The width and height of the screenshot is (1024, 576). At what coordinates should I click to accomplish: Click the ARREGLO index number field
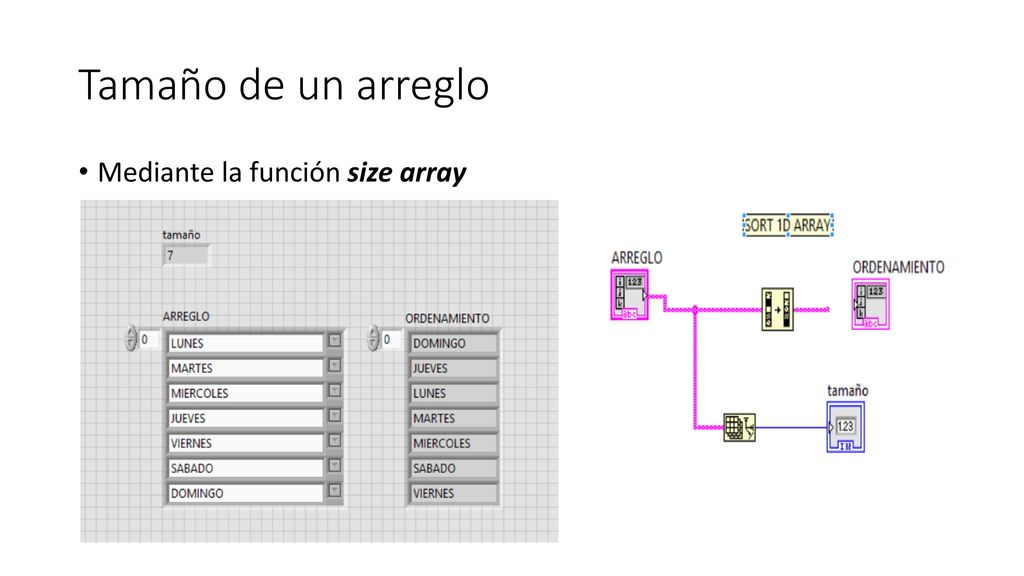click(150, 340)
